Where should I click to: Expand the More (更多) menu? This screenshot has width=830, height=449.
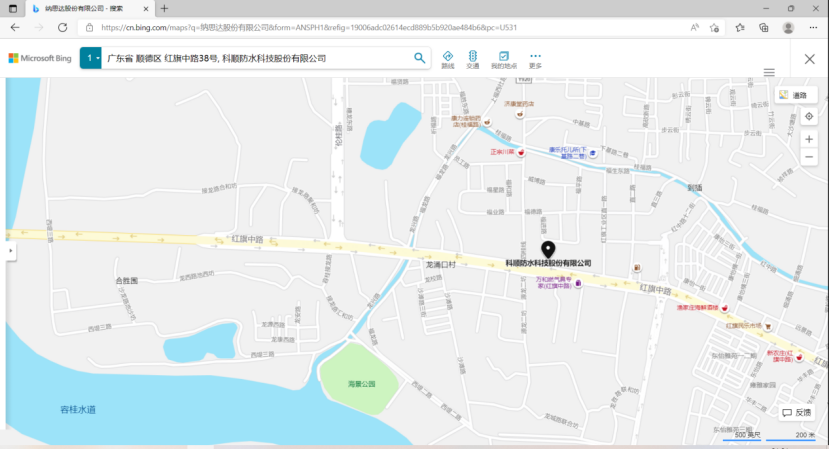point(535,59)
